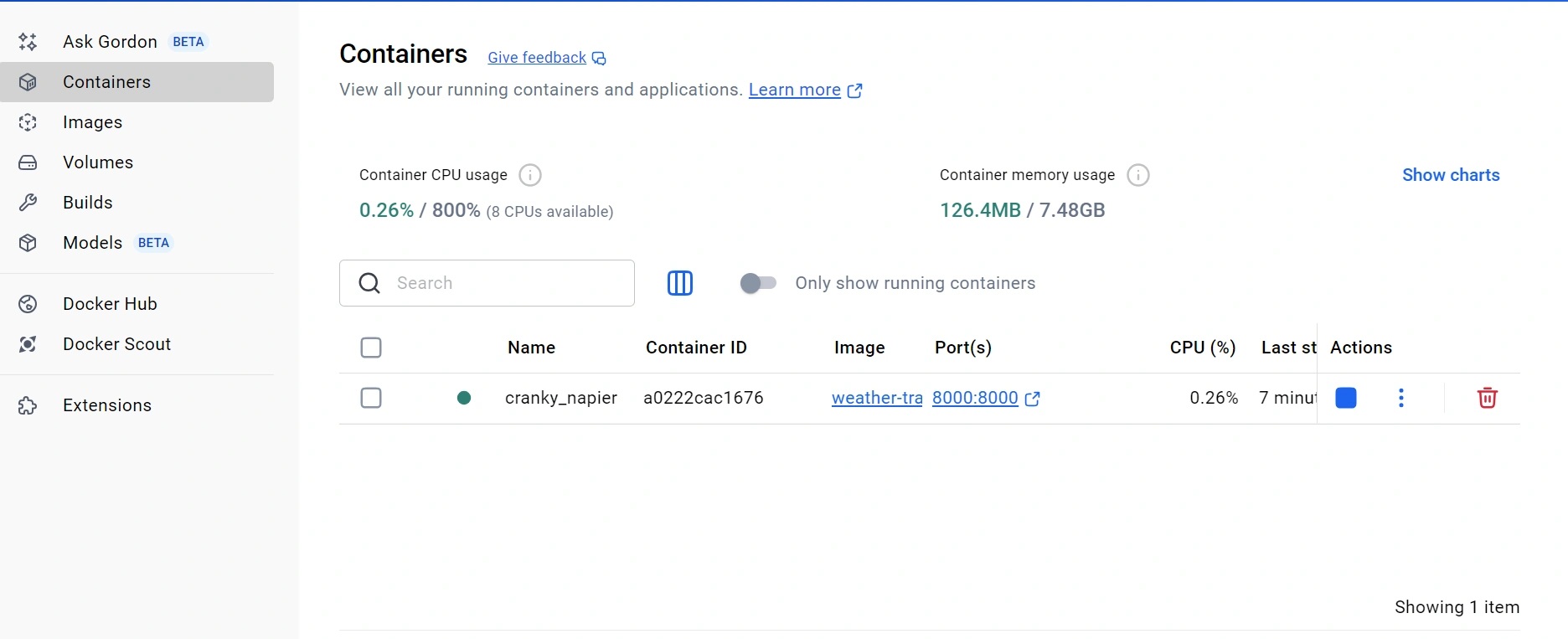Image resolution: width=1568 pixels, height=639 pixels.
Task: Toggle Only show running containers
Action: coord(758,283)
